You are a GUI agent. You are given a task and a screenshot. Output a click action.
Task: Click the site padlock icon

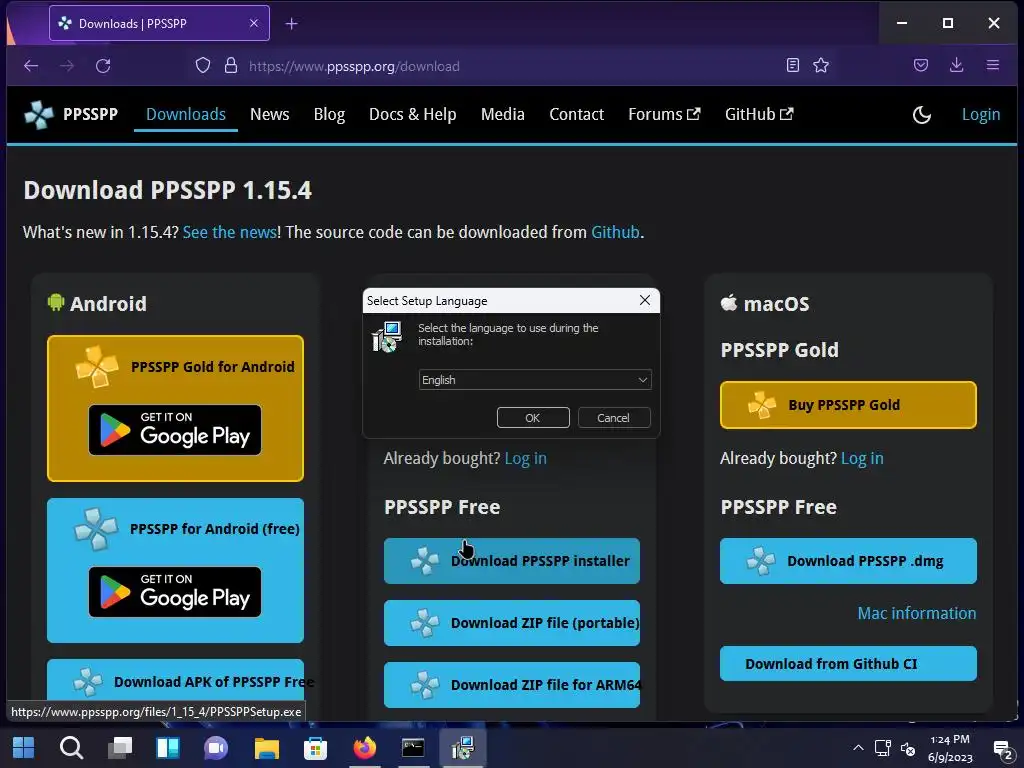click(x=231, y=65)
